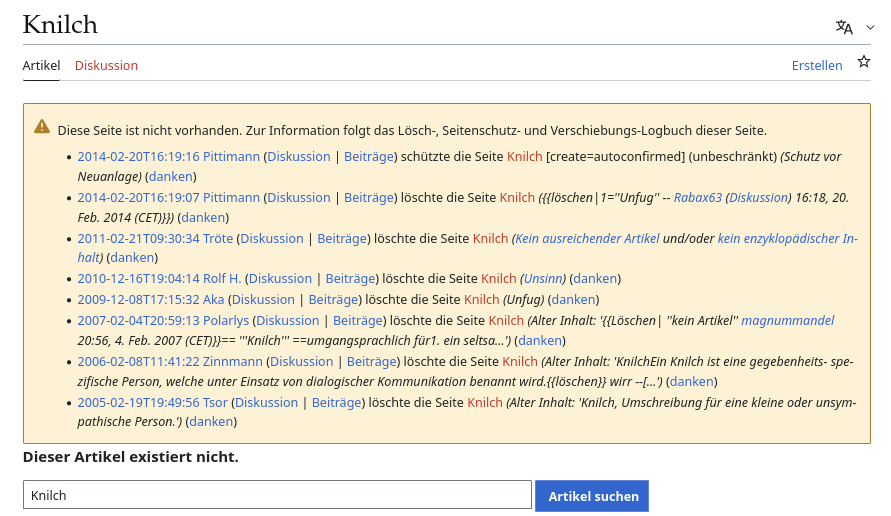
Task: Open Diskussion link for Zinnmann
Action: [x=301, y=361]
